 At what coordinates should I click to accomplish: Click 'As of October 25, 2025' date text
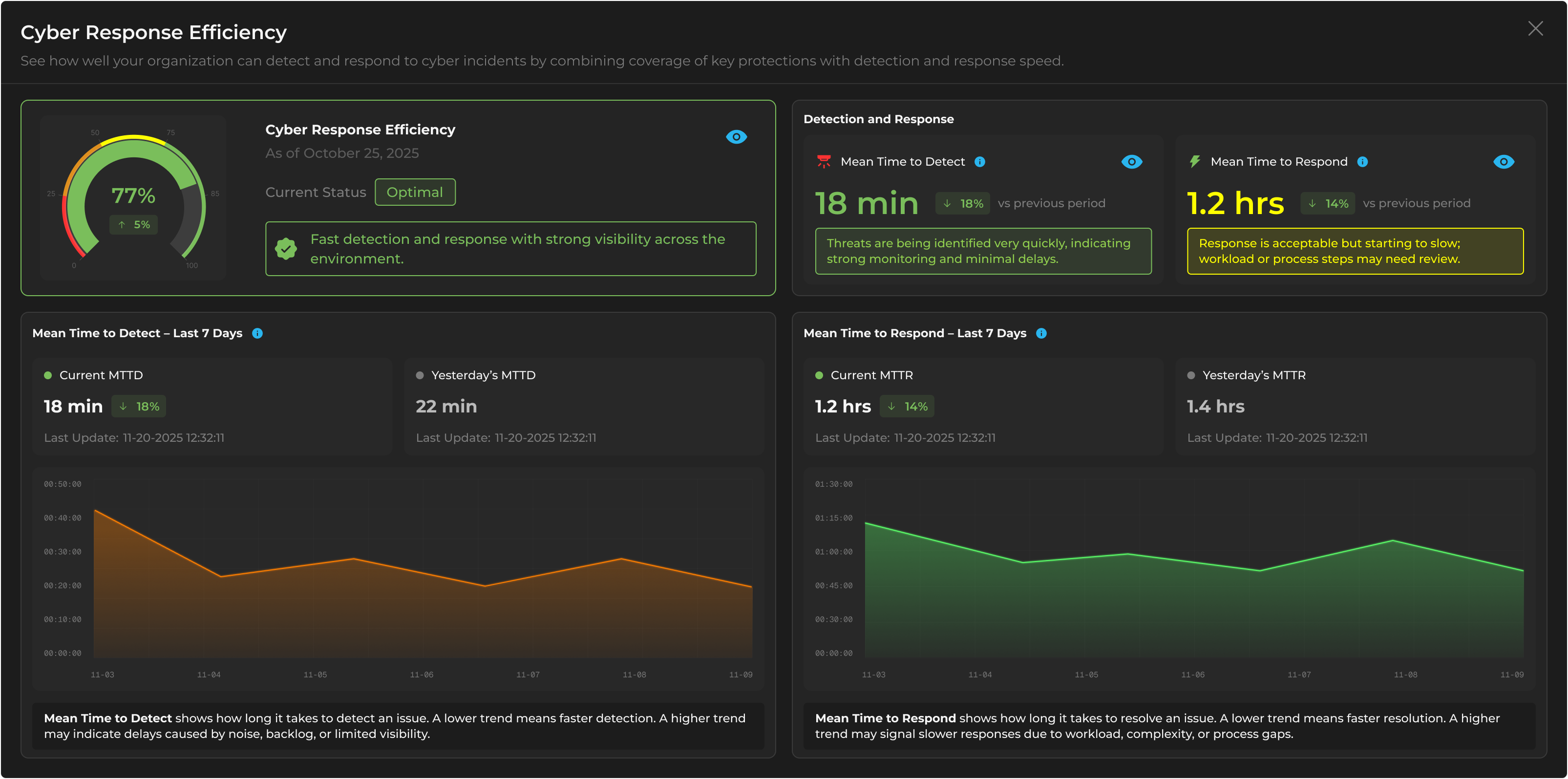point(342,153)
